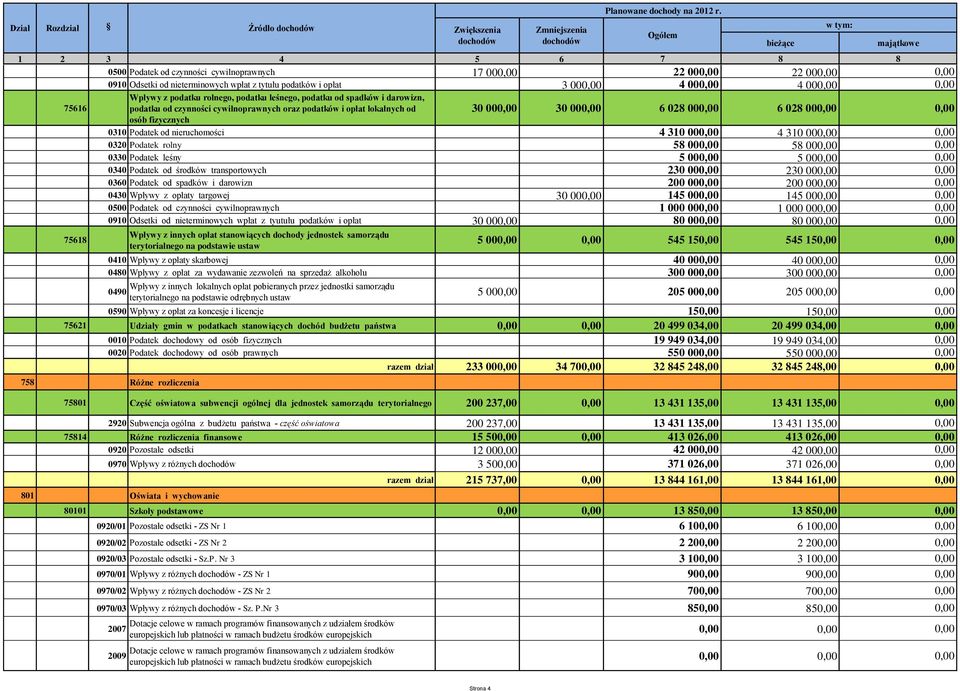Click 'Pozostałe odsetki - ZS Nr 2' label
This screenshot has width=960, height=691.
178,543
